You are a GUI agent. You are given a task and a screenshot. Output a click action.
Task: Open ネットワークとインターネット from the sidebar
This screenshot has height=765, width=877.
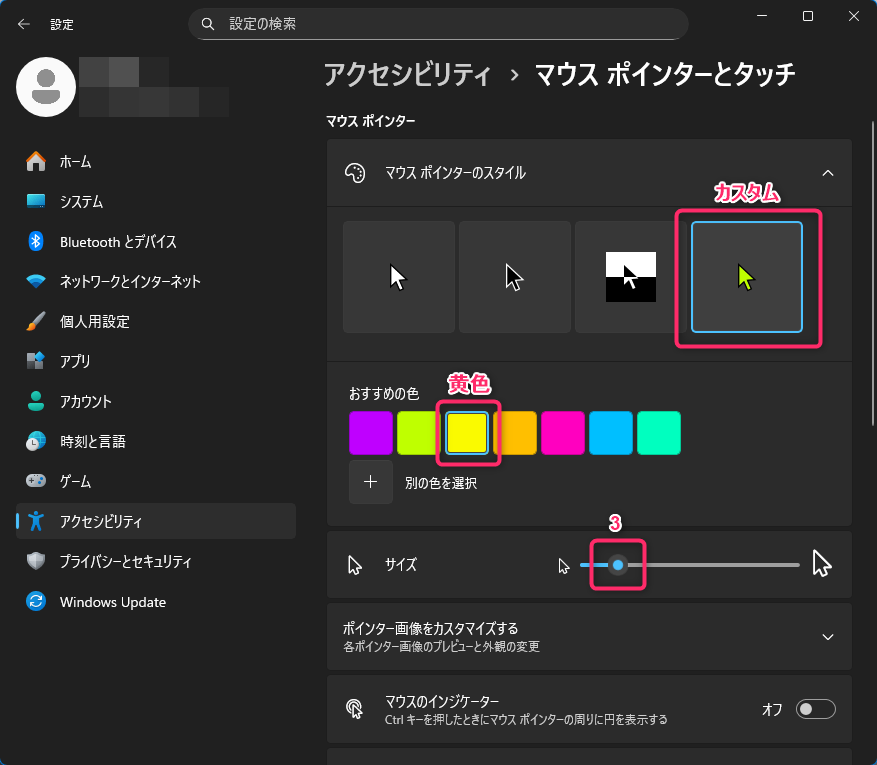129,282
